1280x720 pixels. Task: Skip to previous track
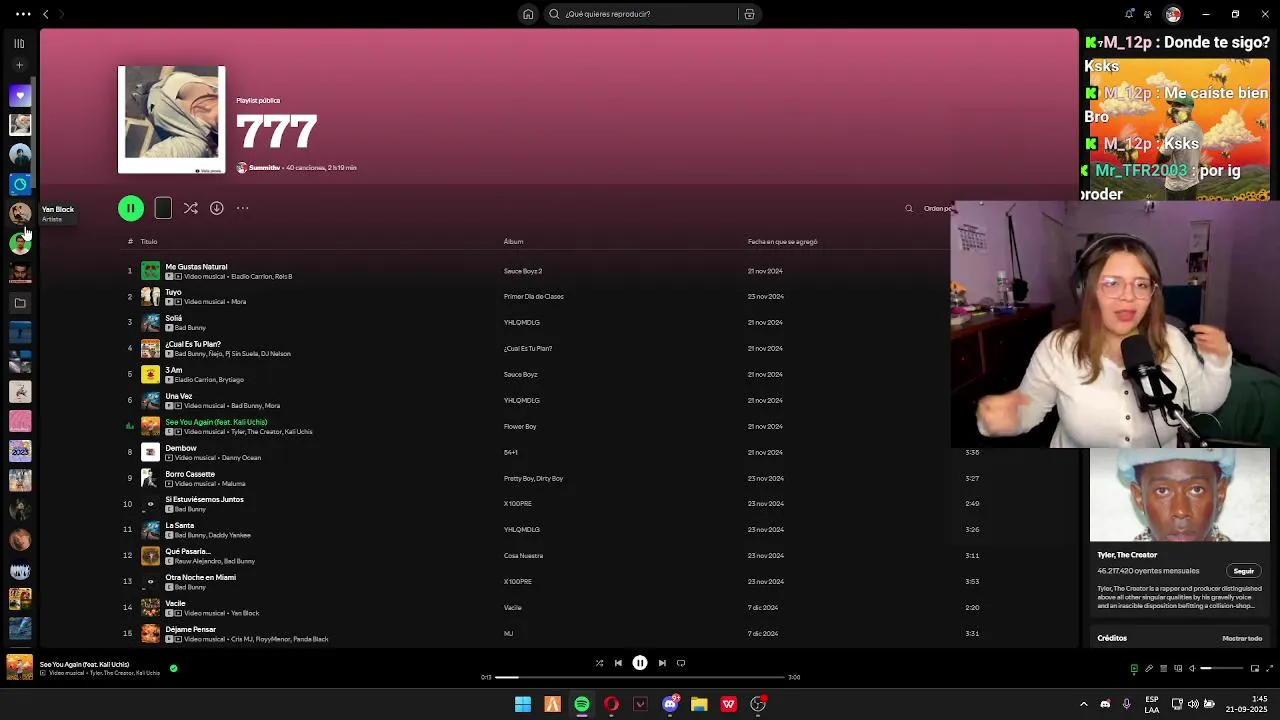[x=618, y=663]
